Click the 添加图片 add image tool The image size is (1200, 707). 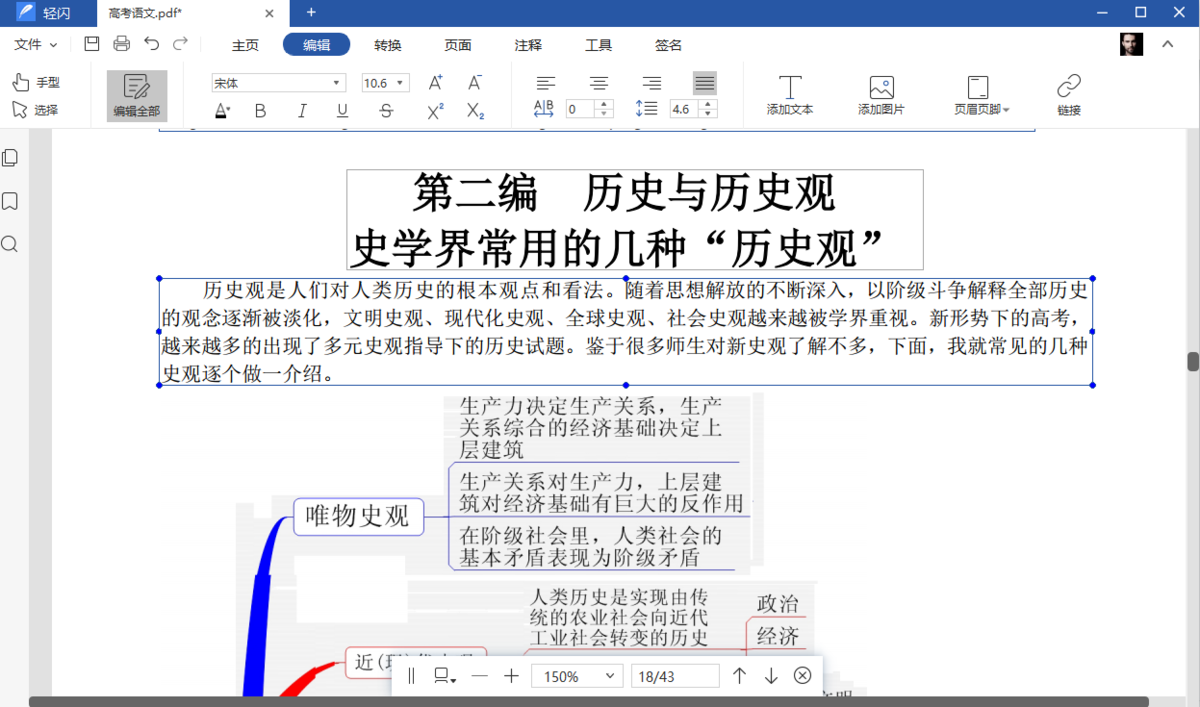coord(879,93)
